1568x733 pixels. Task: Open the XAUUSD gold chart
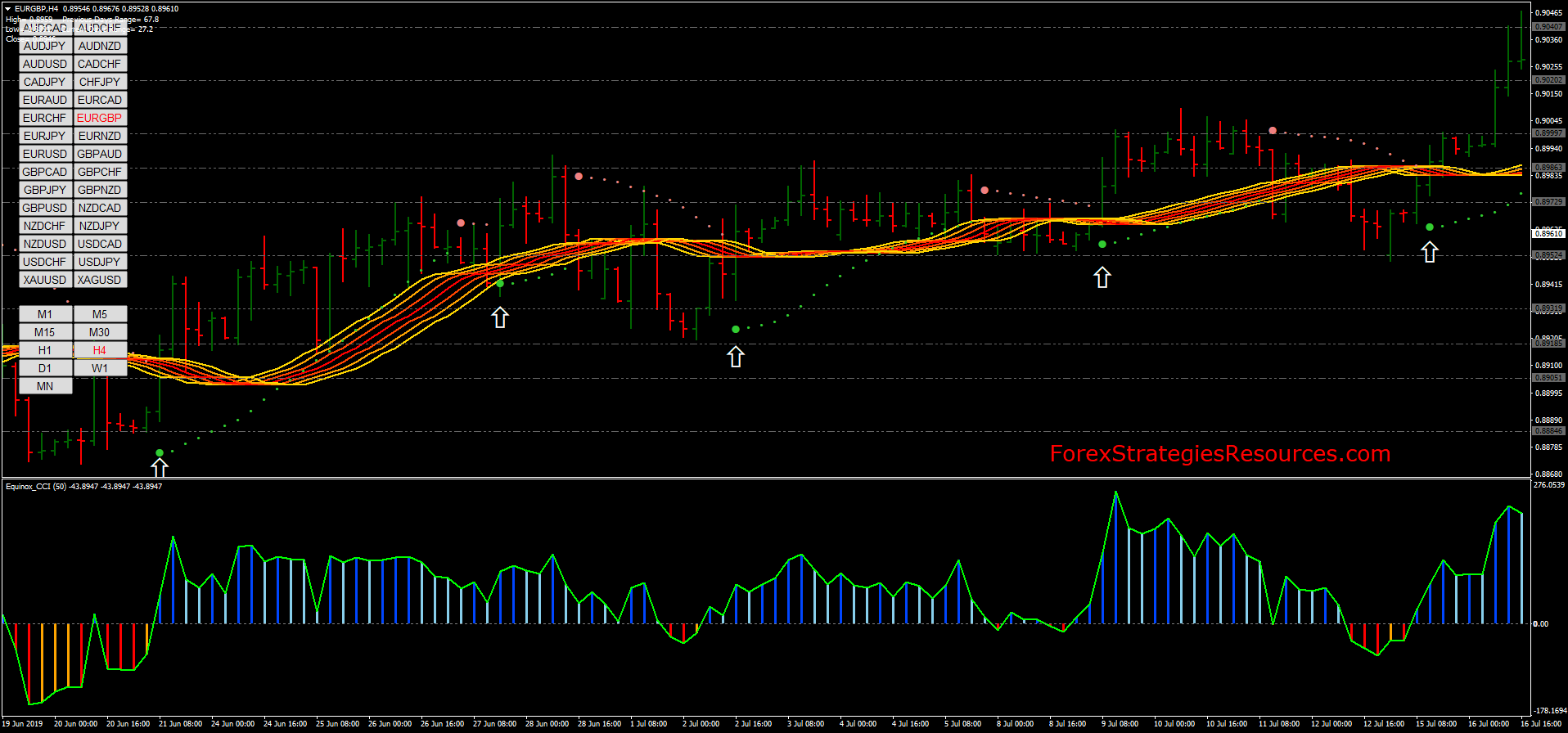[x=45, y=280]
